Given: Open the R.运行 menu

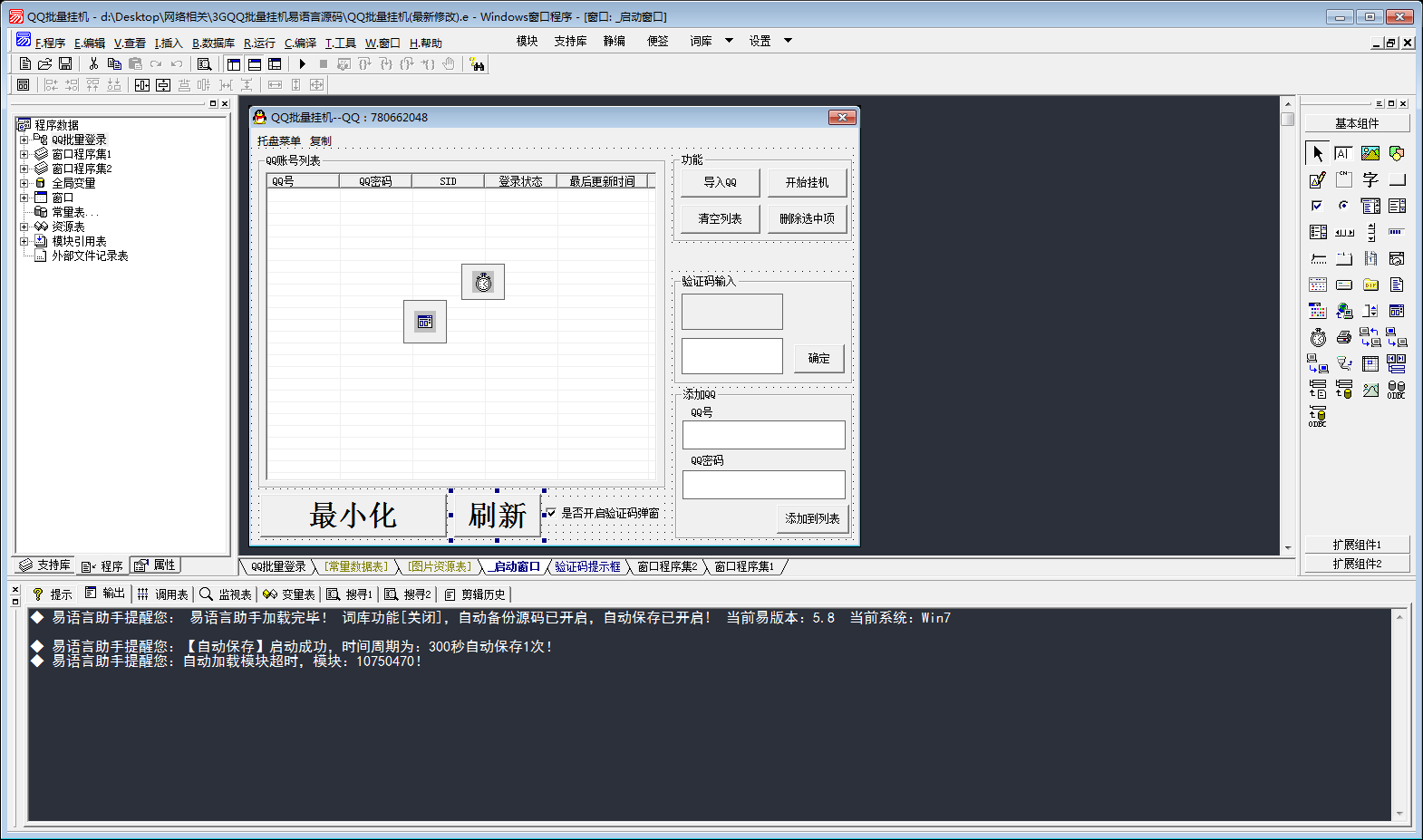Looking at the screenshot, I should click(x=259, y=43).
